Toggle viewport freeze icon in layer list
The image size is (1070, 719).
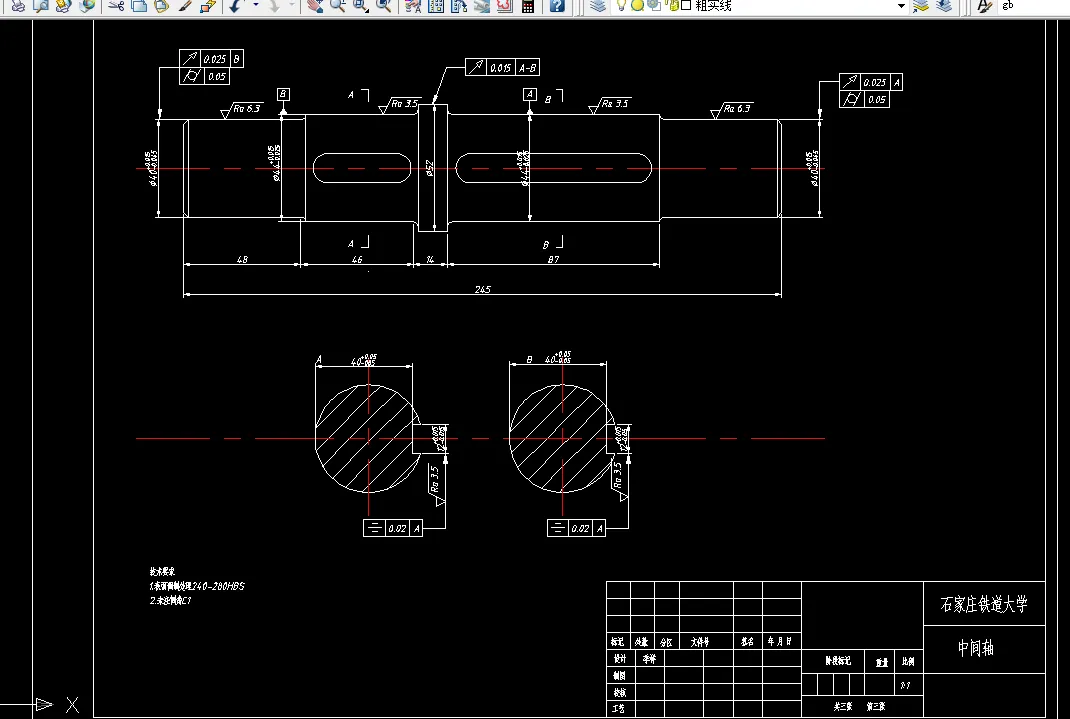pos(654,5)
